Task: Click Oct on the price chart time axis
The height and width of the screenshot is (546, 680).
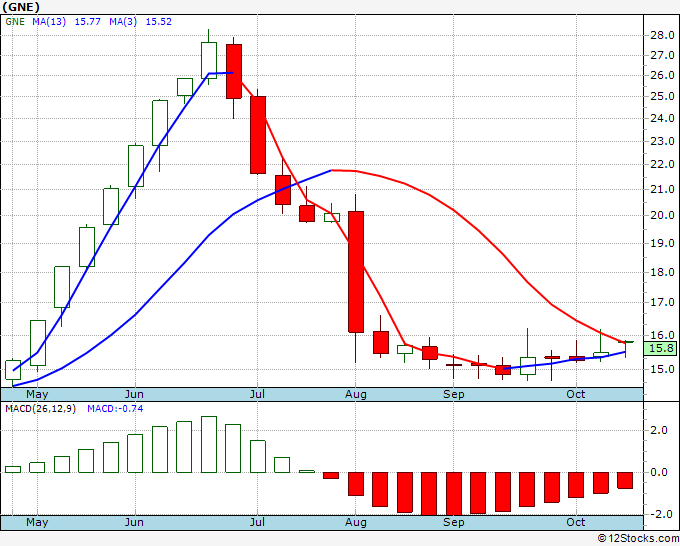Action: (x=576, y=395)
